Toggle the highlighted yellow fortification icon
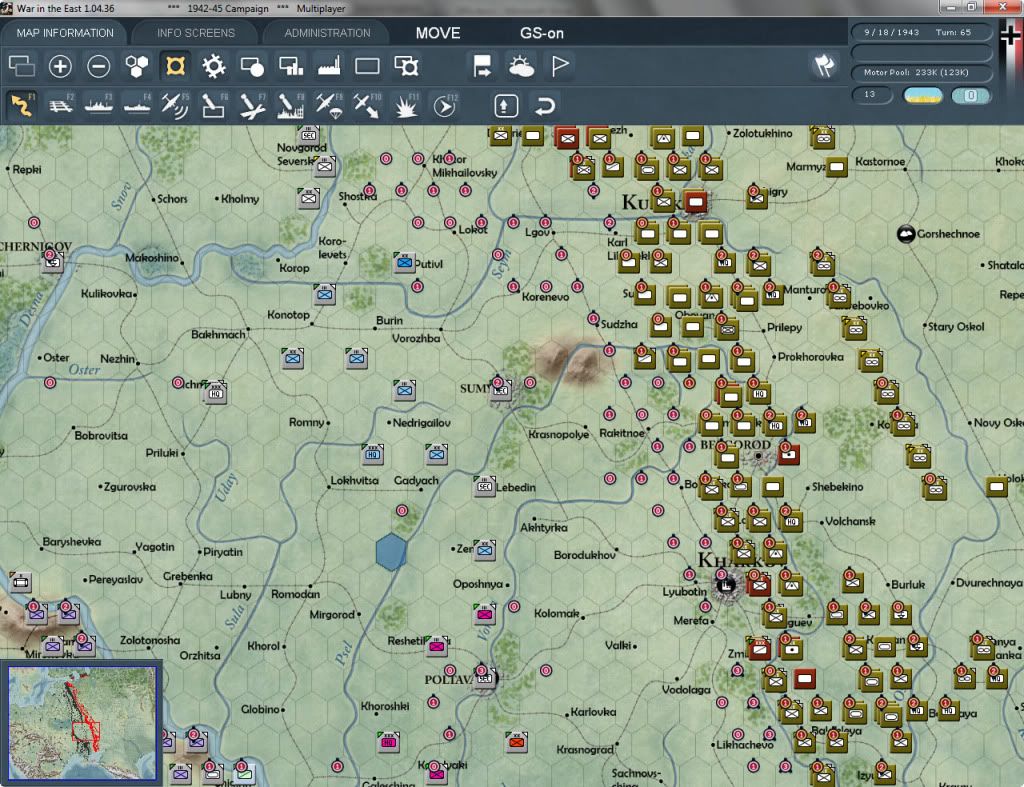 pyautogui.click(x=175, y=66)
